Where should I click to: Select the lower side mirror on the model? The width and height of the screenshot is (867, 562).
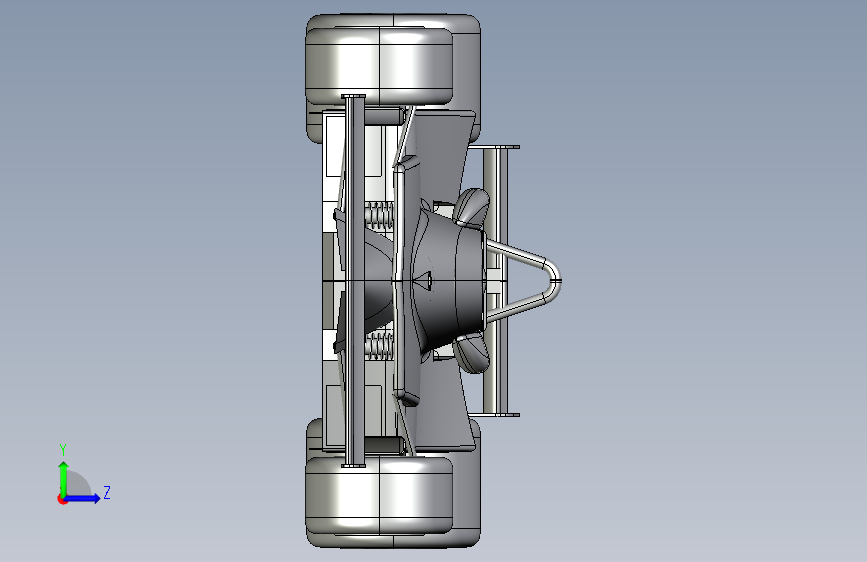click(472, 354)
